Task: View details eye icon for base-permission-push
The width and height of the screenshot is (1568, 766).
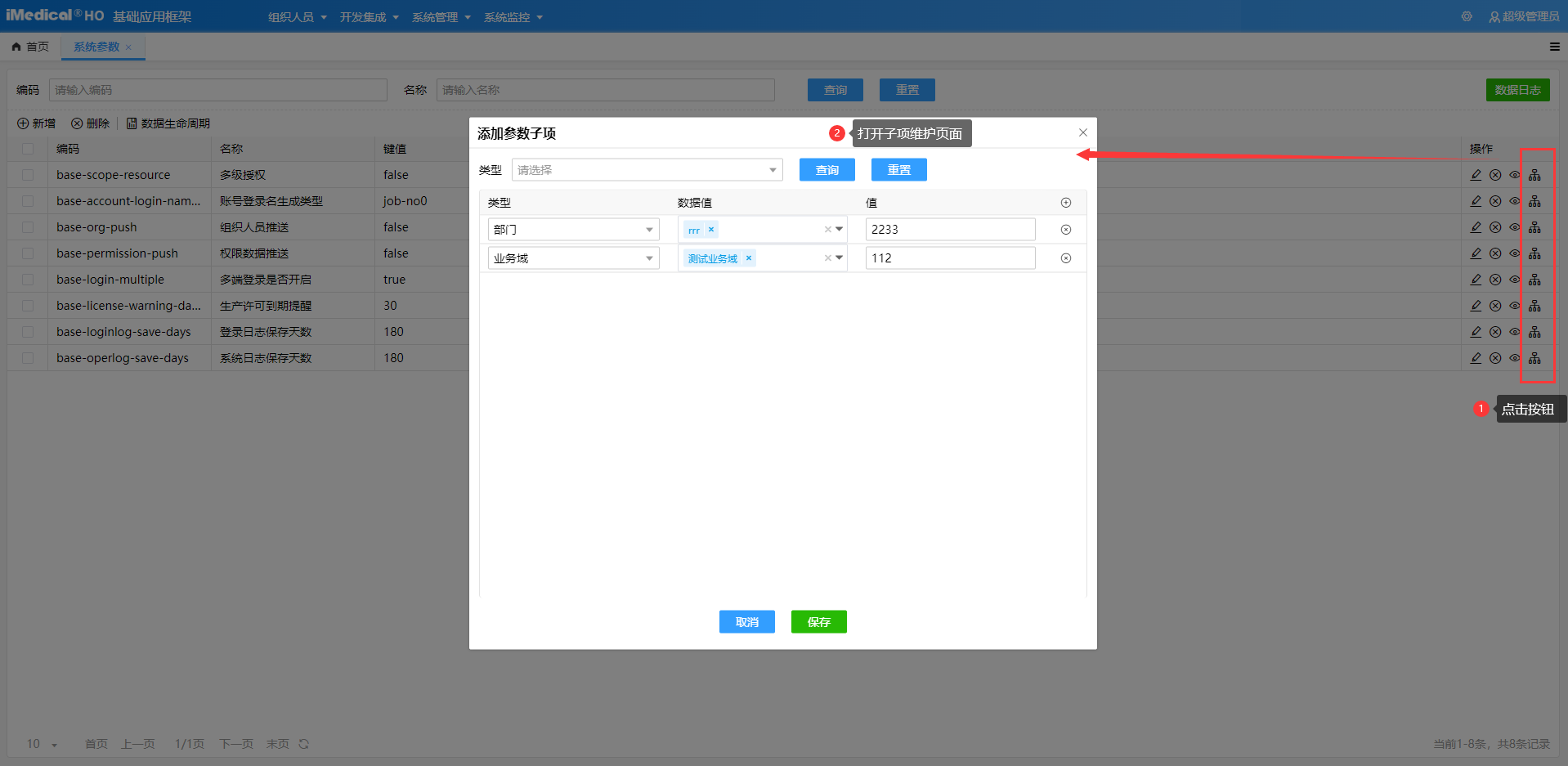Action: tap(1515, 253)
